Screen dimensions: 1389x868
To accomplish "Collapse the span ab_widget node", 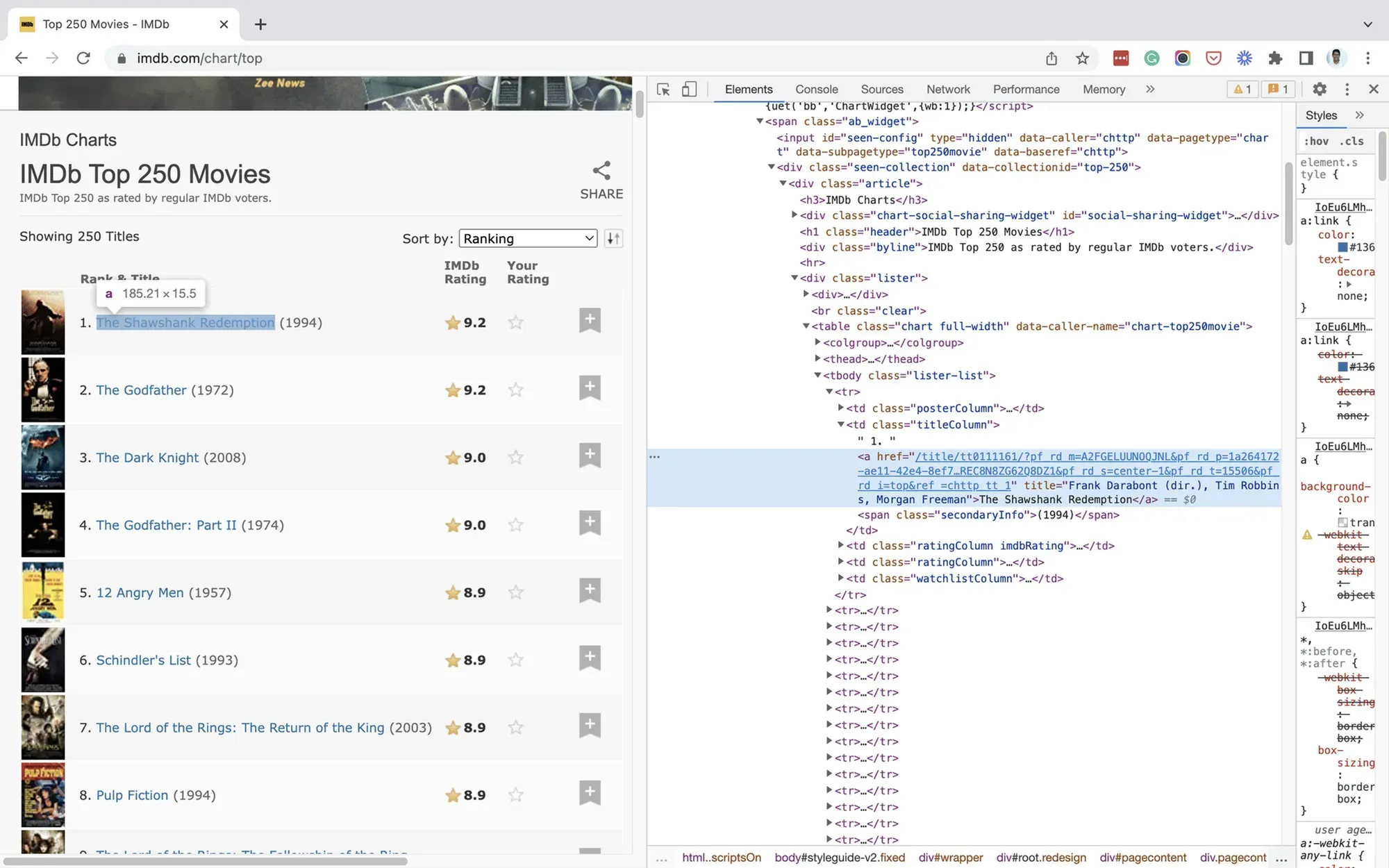I will (760, 122).
